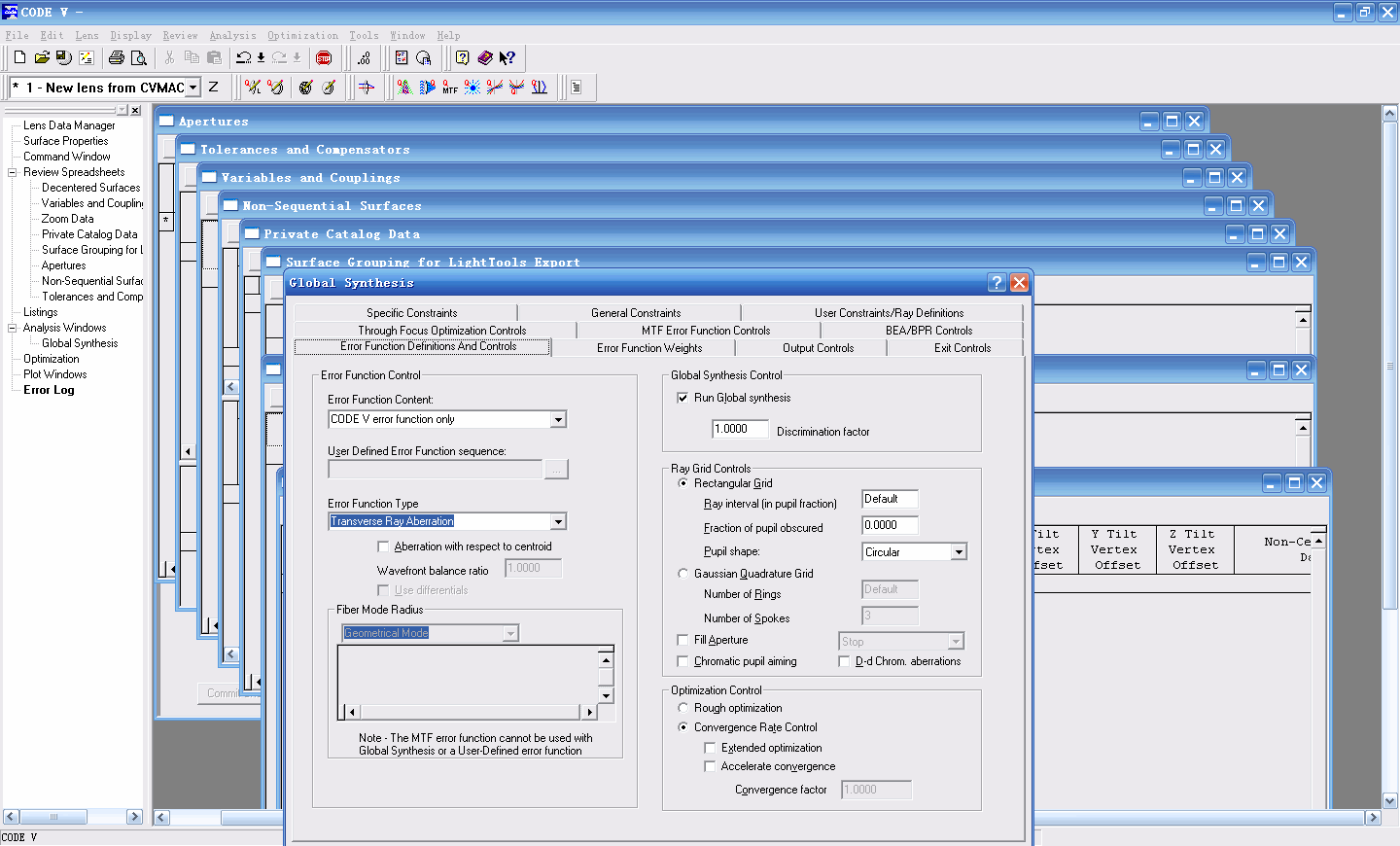Screen dimensions: 1400x846
Task: Click the Global Synthesis dialog help button
Action: [997, 282]
